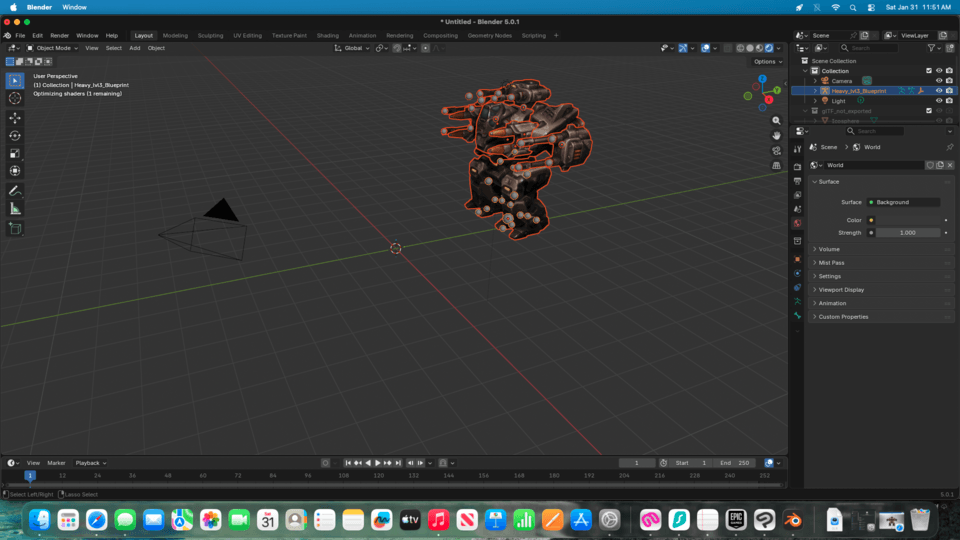Expand the Light tree item
Viewport: 960px width, 540px height.
815,101
